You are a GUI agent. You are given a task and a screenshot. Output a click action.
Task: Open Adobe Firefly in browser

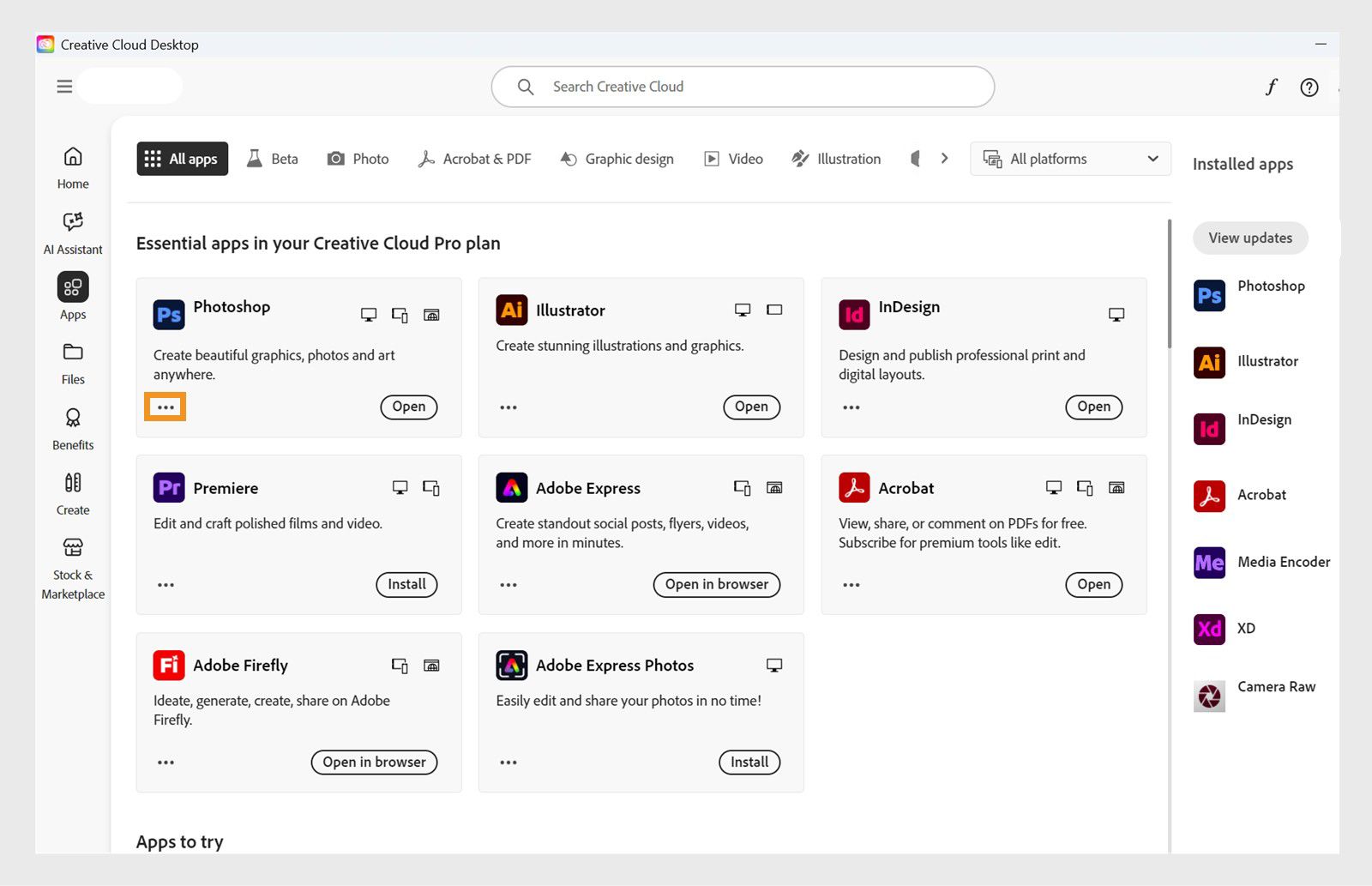point(374,762)
